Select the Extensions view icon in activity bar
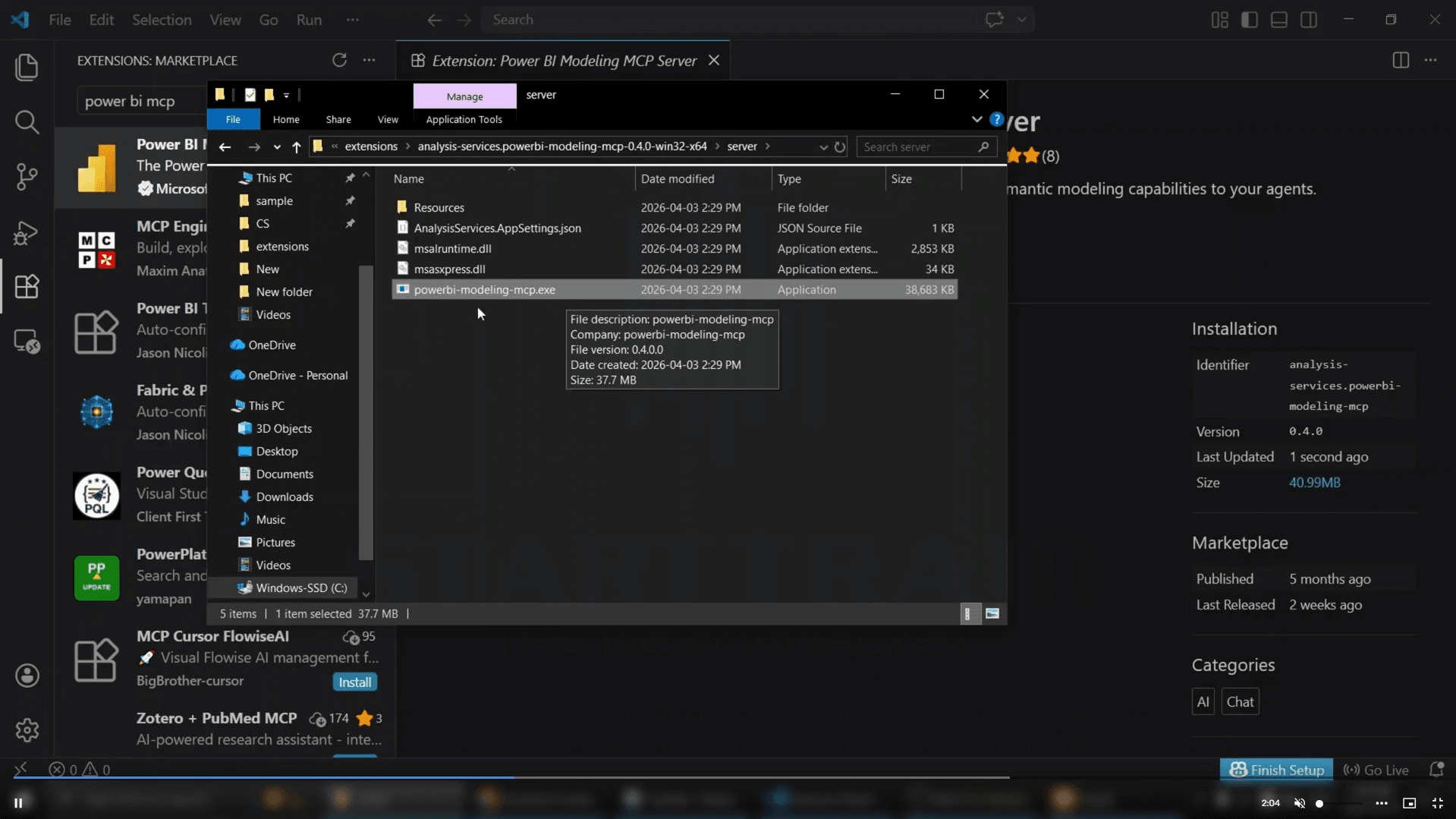 (27, 286)
